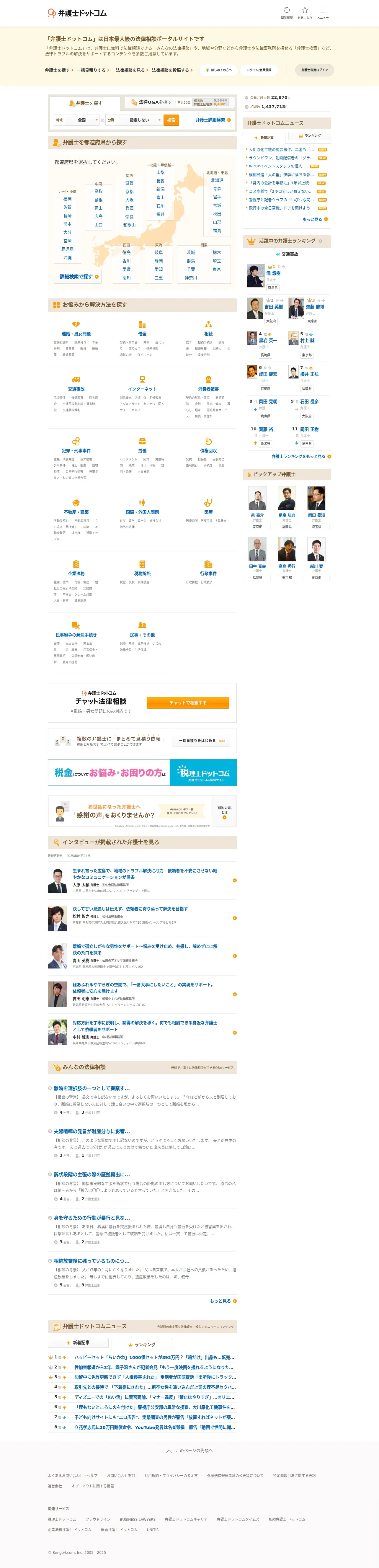Open 弁護士詳細検索 link

[x=212, y=120]
